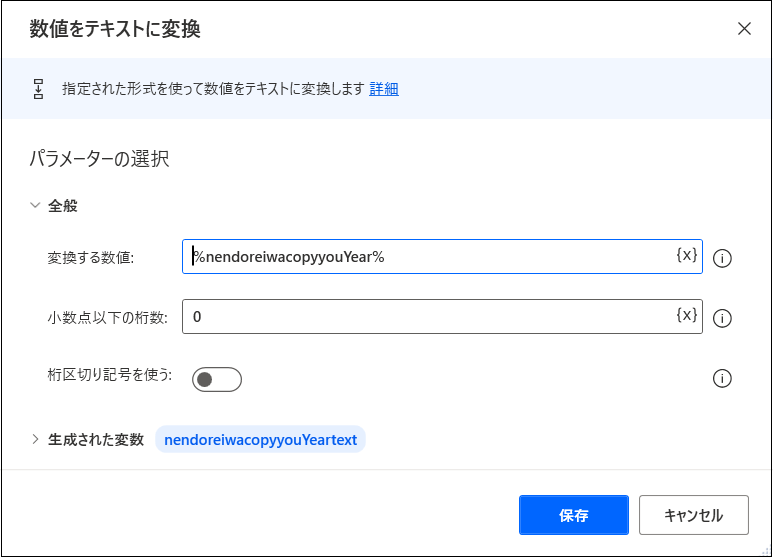Click the 変換する数値 label text
773x557 pixels.
(91, 257)
